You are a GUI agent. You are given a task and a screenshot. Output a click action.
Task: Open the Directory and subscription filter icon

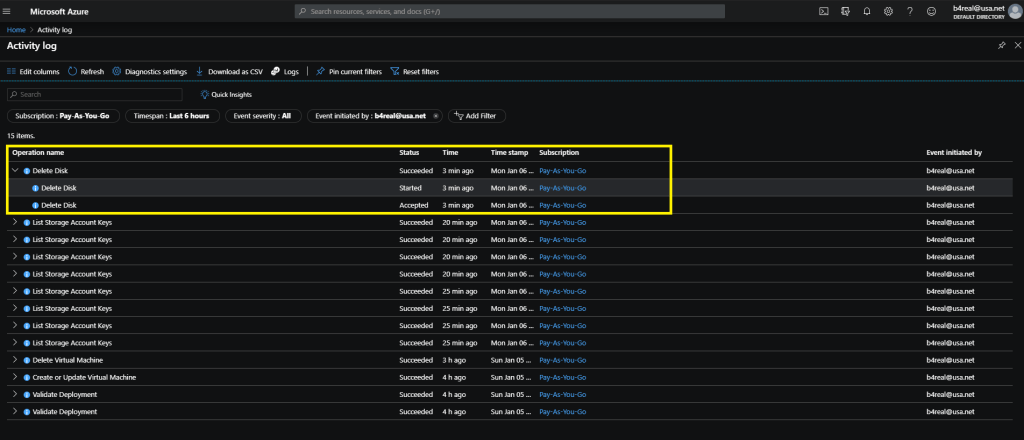pos(846,12)
